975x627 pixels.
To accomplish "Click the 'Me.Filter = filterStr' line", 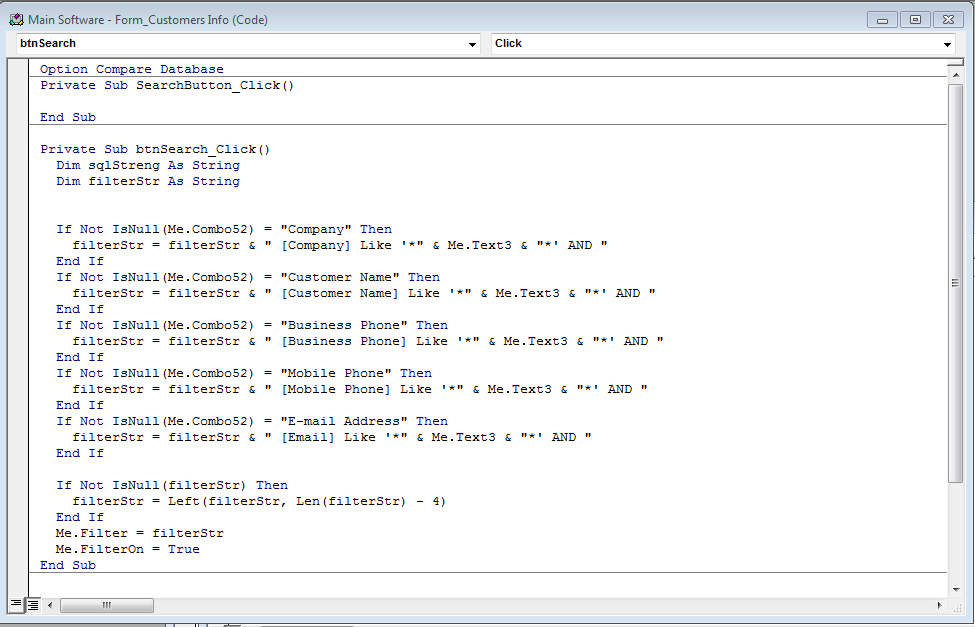I will click(x=140, y=533).
